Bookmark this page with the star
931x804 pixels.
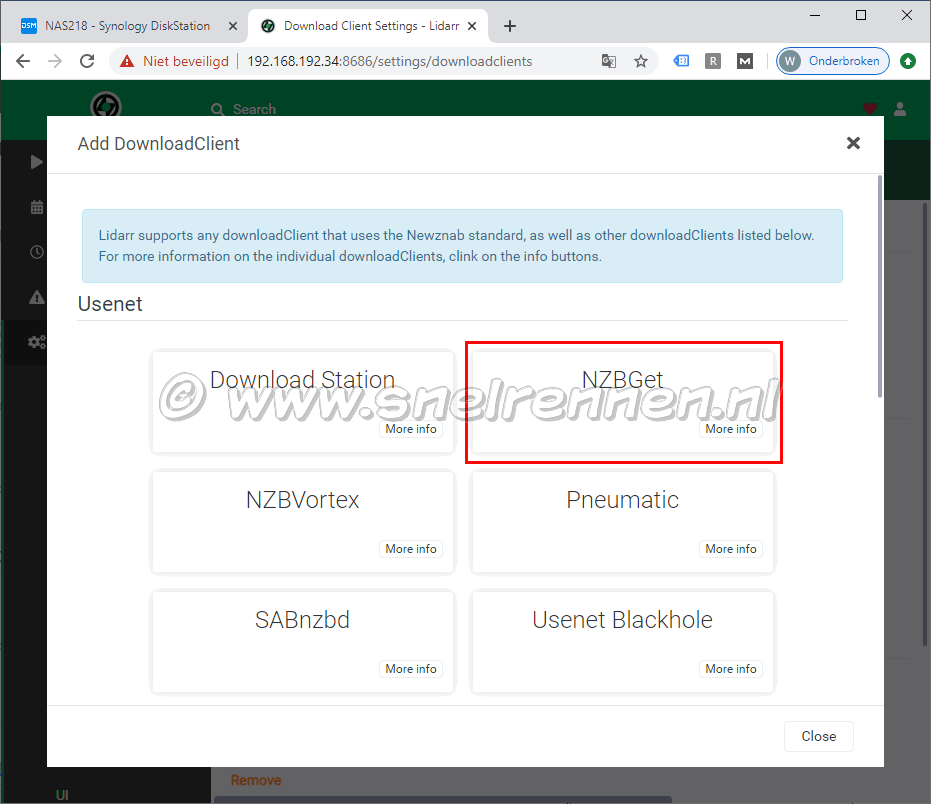pos(641,61)
